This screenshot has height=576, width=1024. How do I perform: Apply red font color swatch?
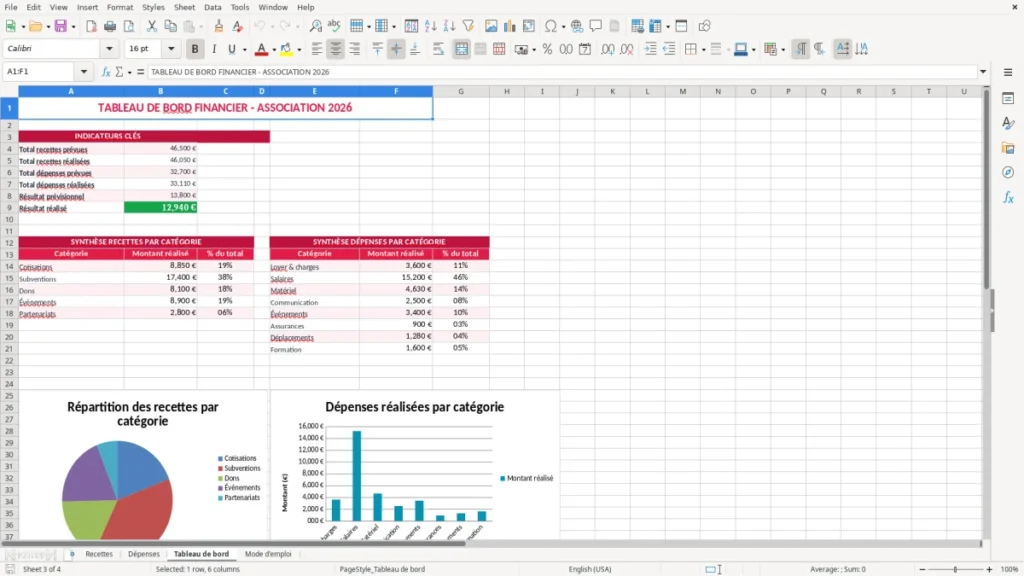pos(261,49)
